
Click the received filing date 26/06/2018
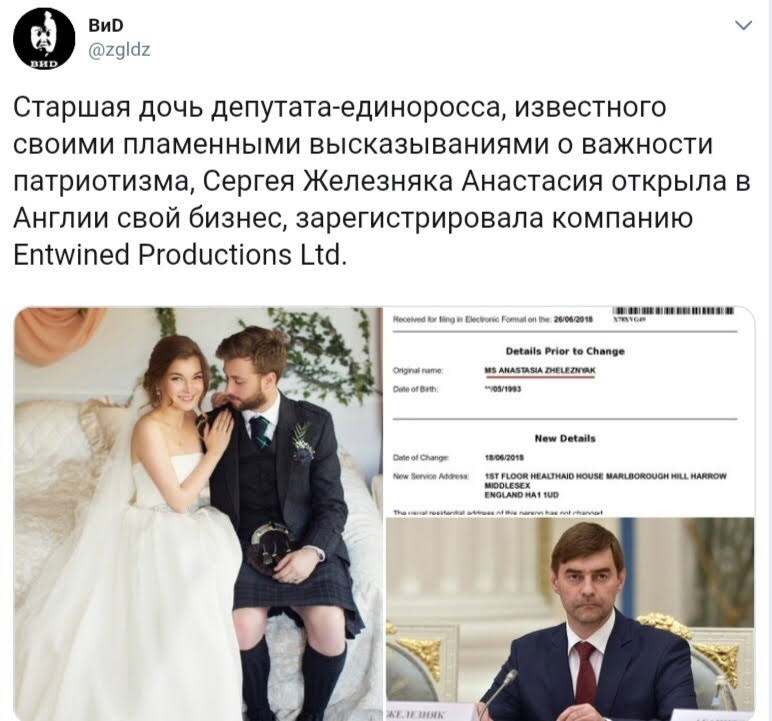[x=573, y=319]
